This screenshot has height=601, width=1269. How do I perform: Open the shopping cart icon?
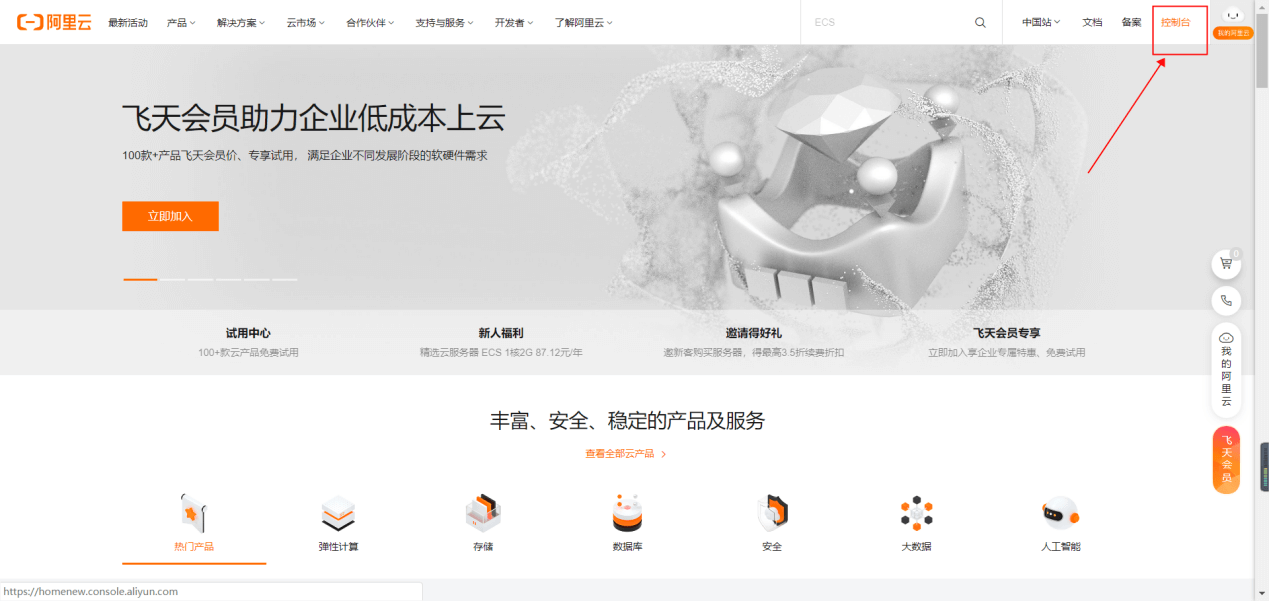pos(1226,264)
